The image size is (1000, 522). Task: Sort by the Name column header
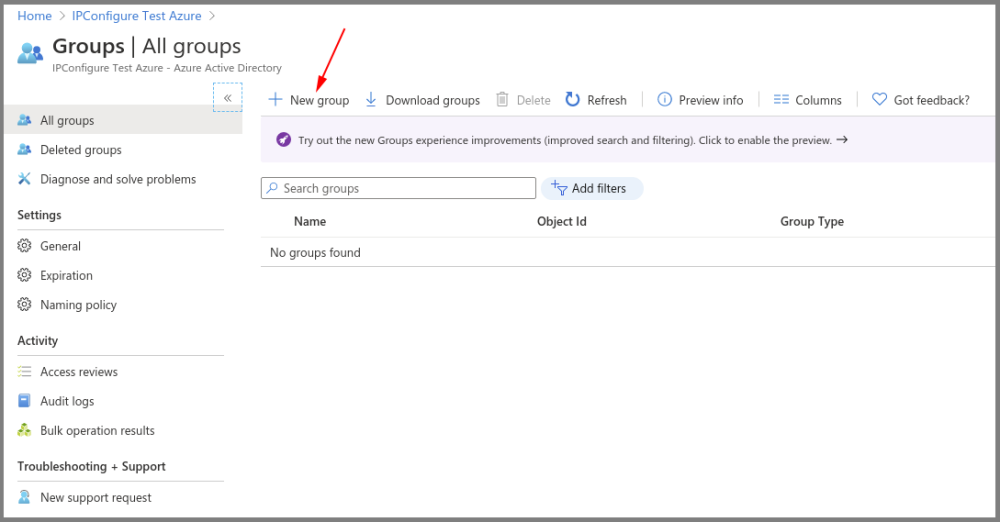[310, 222]
